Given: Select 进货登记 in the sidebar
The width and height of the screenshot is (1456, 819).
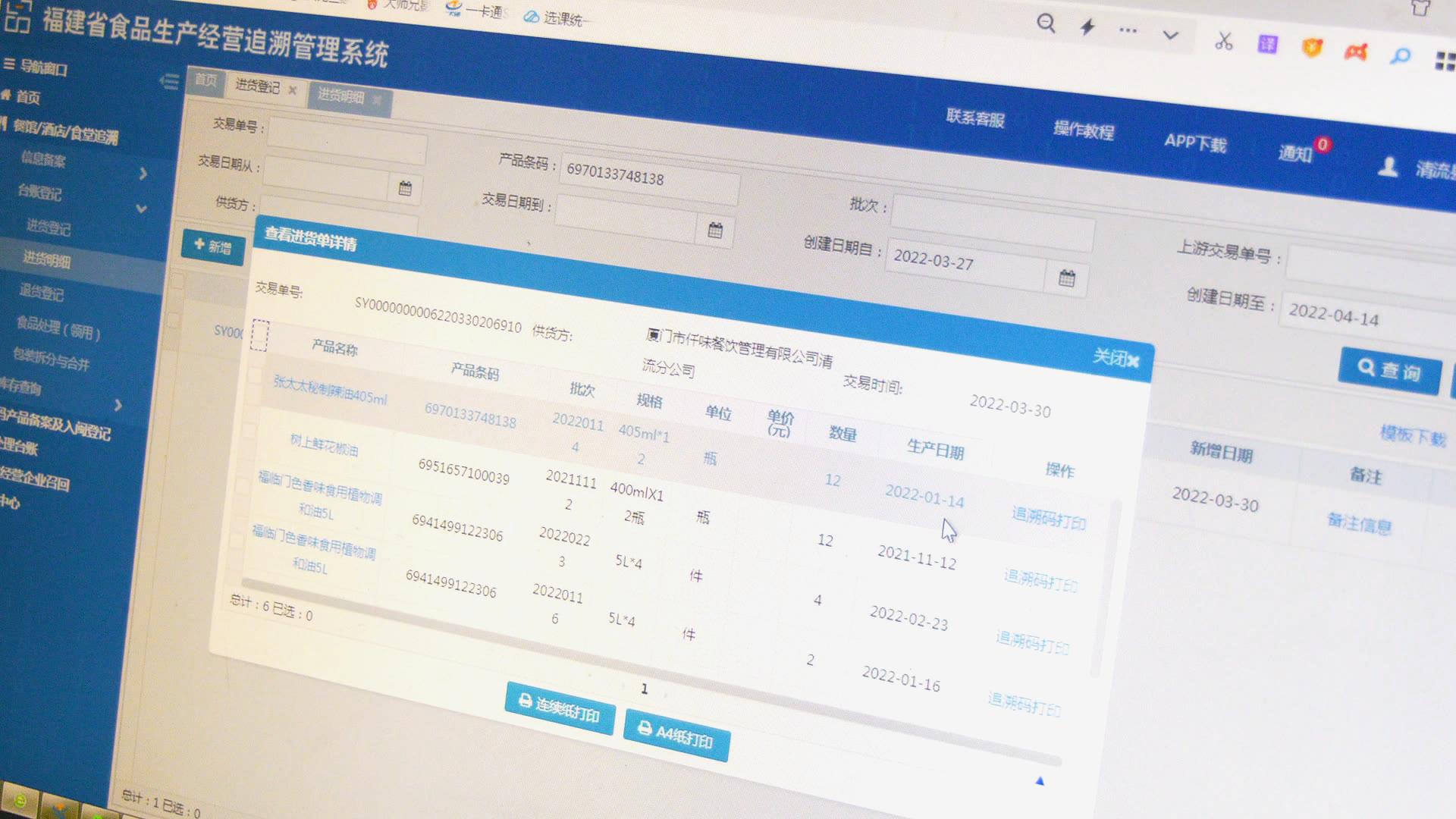Looking at the screenshot, I should pyautogui.click(x=48, y=227).
